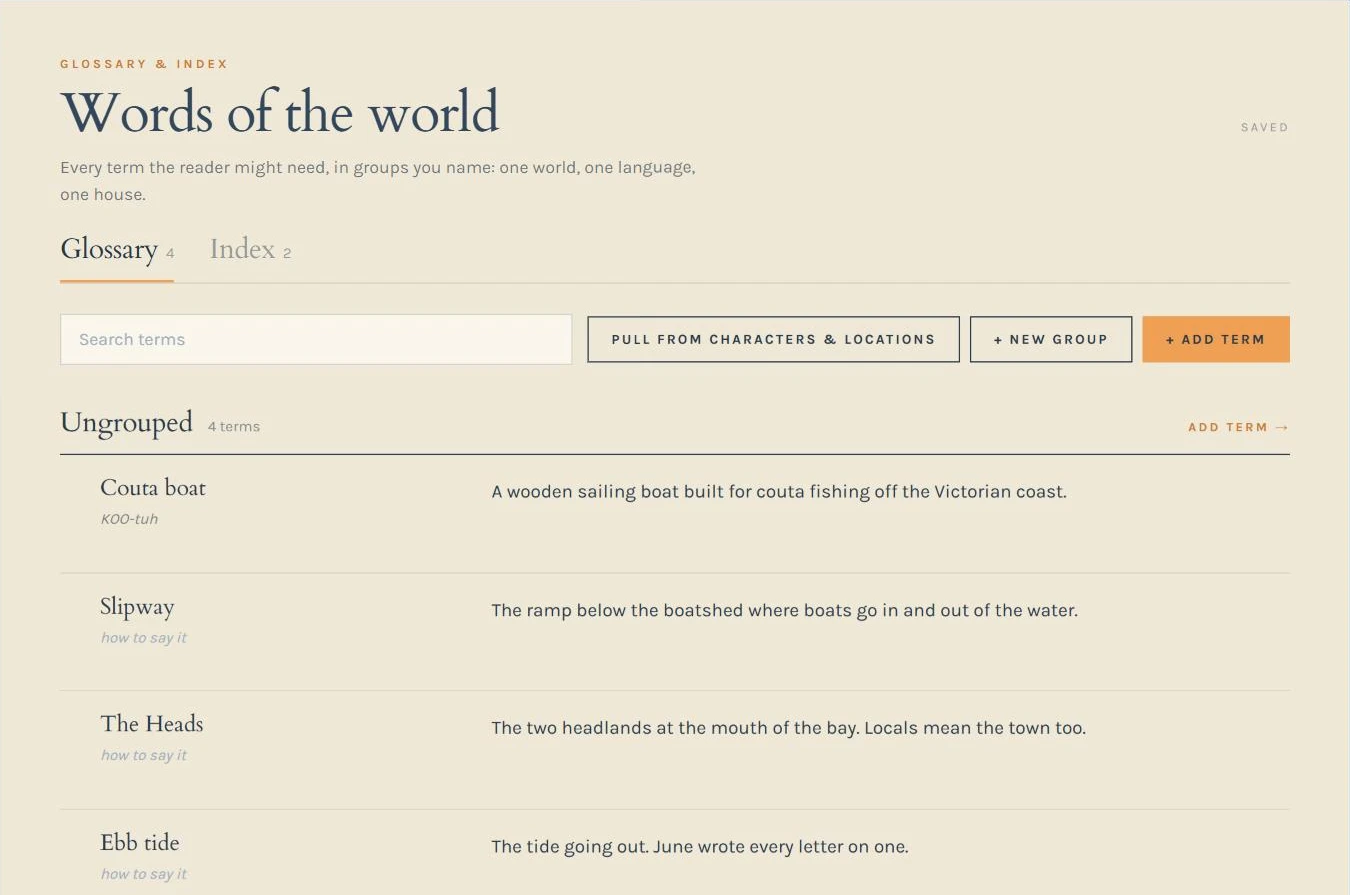1350x895 pixels.
Task: Select the Slipway term name
Action: tap(137, 607)
